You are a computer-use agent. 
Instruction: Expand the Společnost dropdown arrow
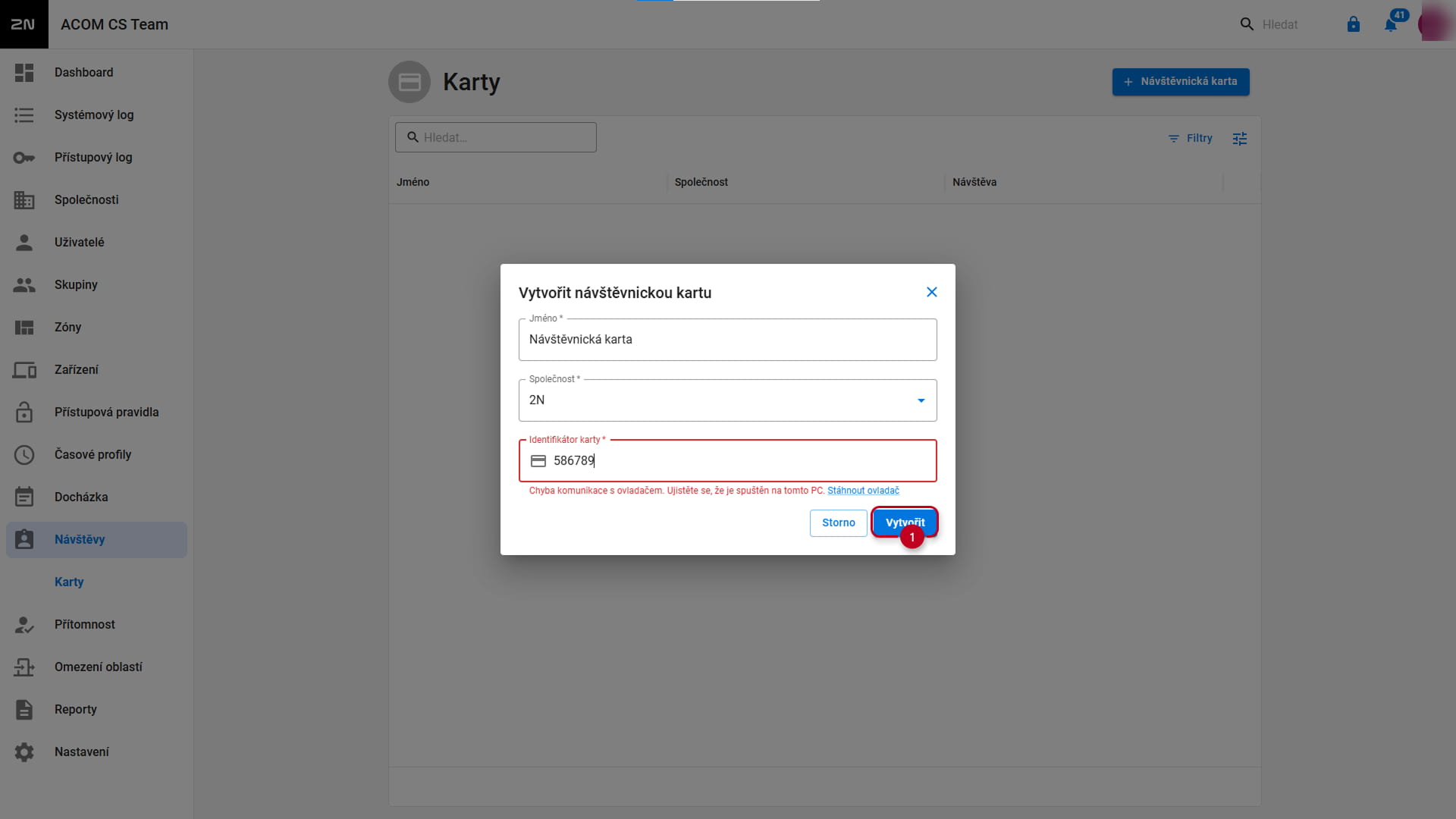921,400
